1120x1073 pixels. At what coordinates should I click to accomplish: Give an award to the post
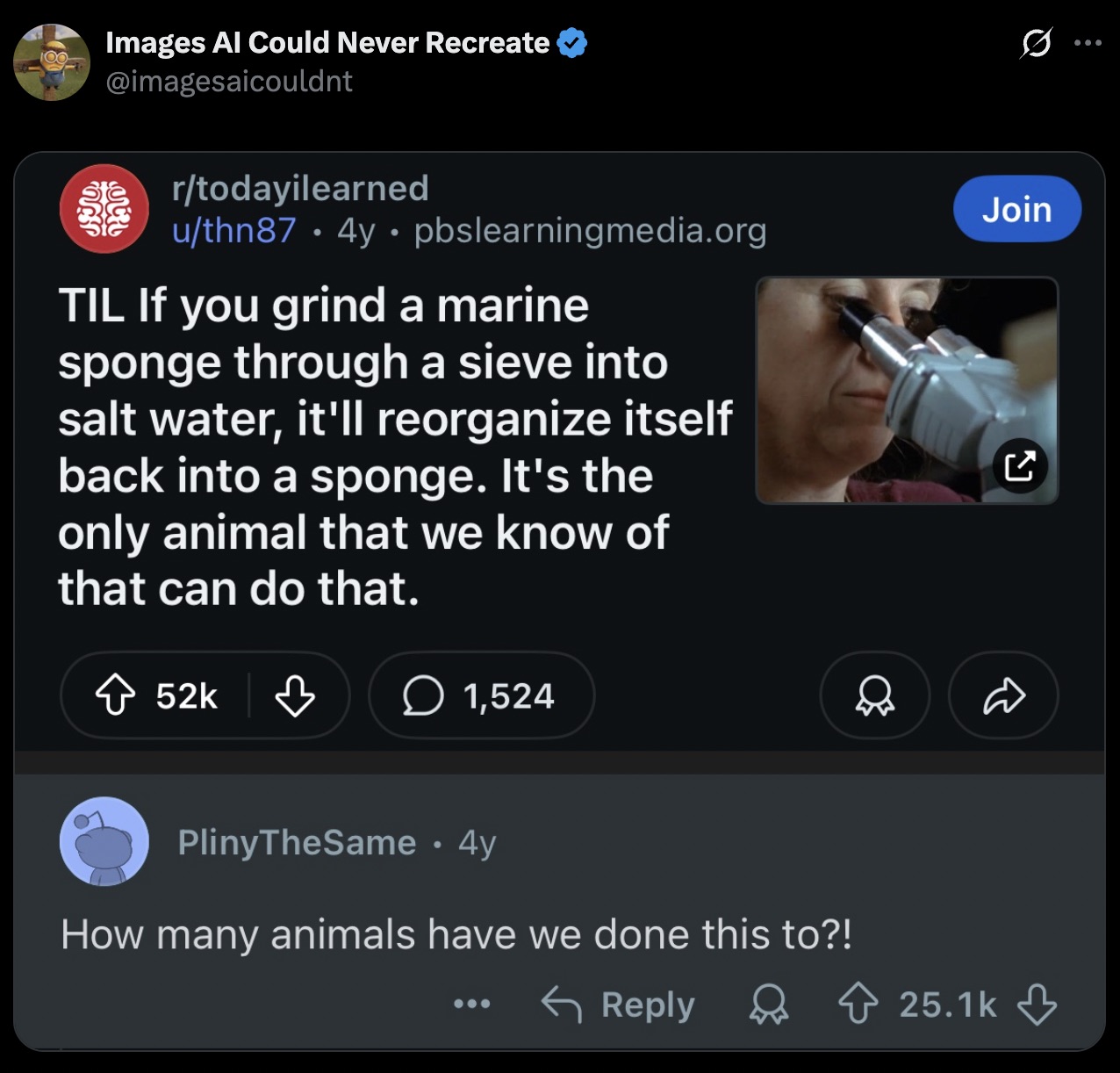[x=874, y=696]
